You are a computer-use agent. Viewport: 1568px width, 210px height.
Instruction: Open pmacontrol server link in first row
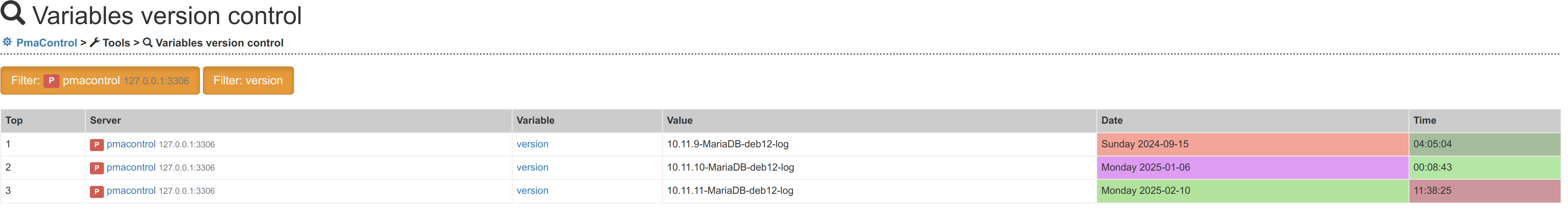pyautogui.click(x=131, y=144)
